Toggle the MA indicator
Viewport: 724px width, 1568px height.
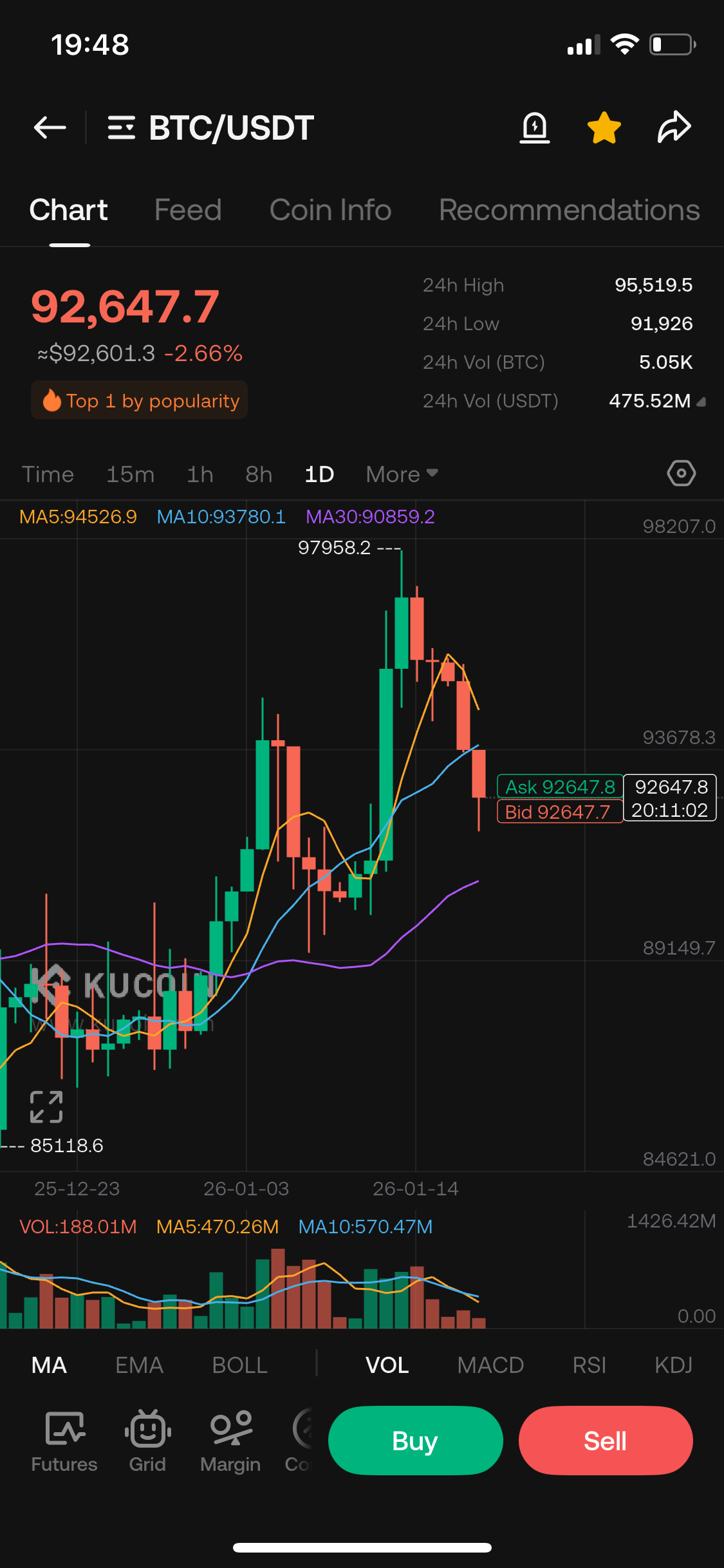point(49,1365)
